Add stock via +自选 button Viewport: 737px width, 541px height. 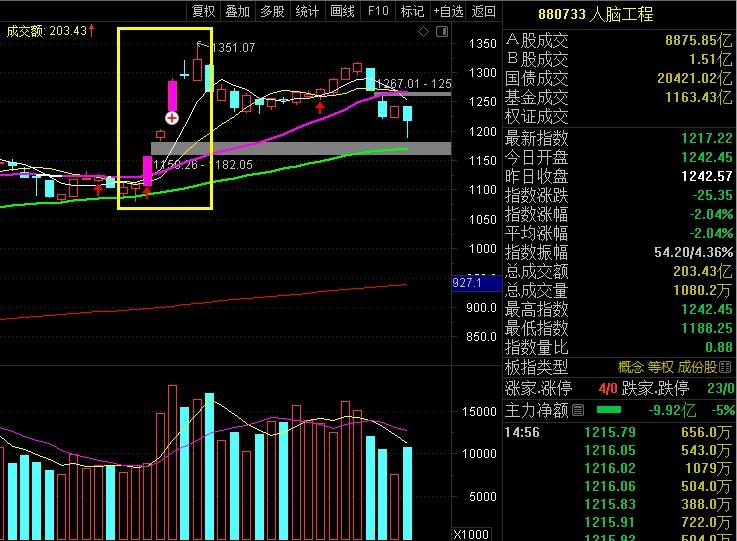(x=448, y=11)
